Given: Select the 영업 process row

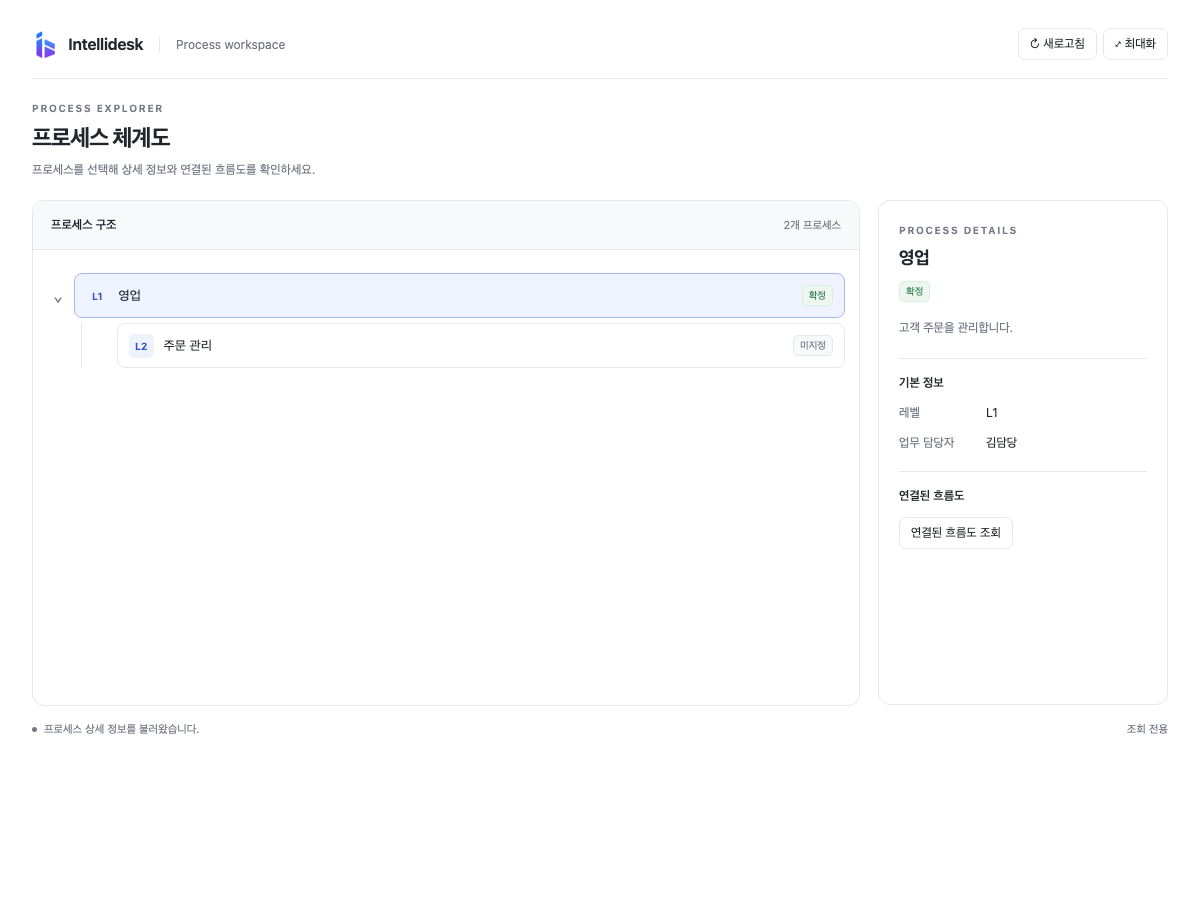Looking at the screenshot, I should (x=459, y=295).
